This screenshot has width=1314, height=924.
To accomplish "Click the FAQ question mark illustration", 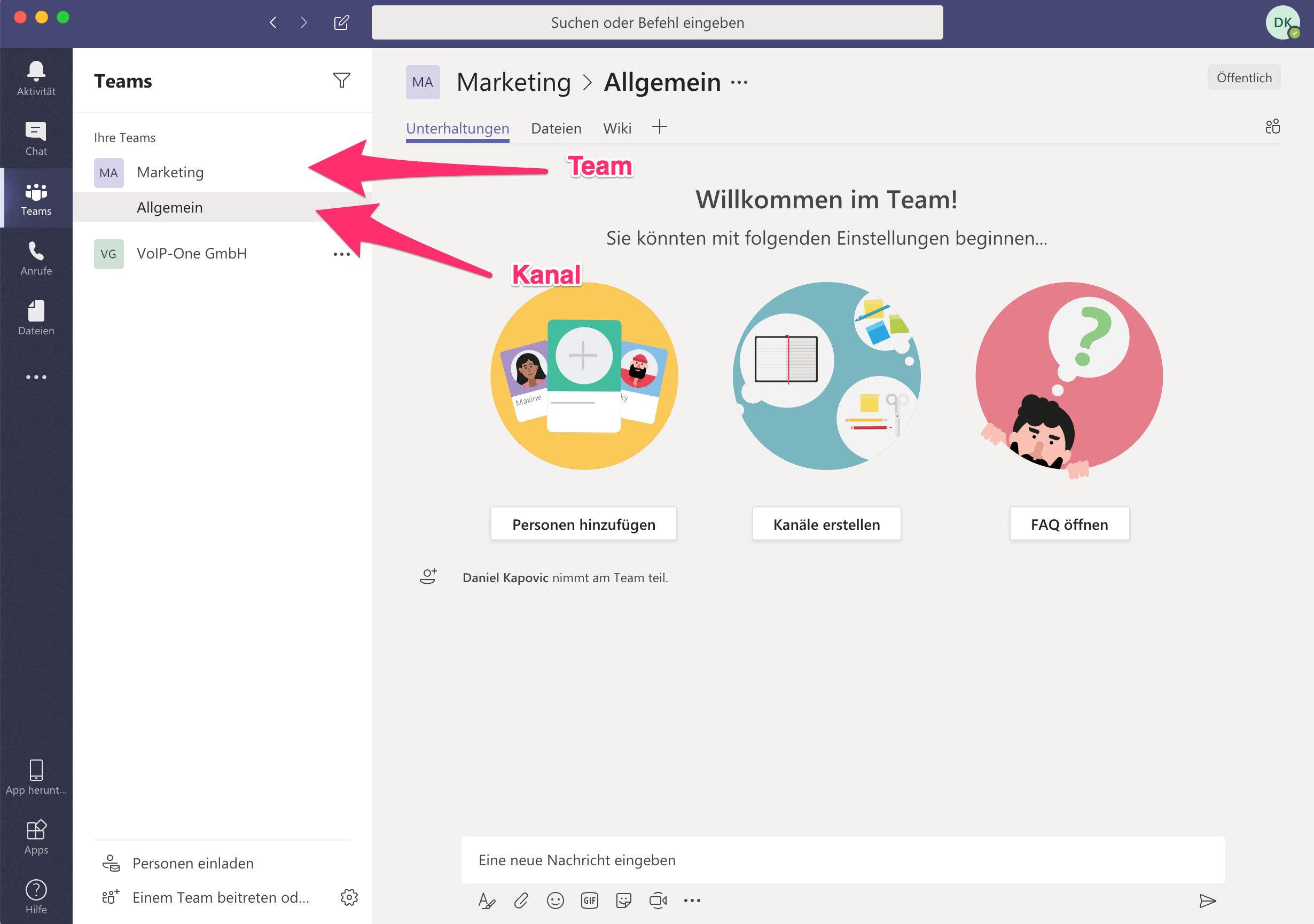I will 1069,380.
